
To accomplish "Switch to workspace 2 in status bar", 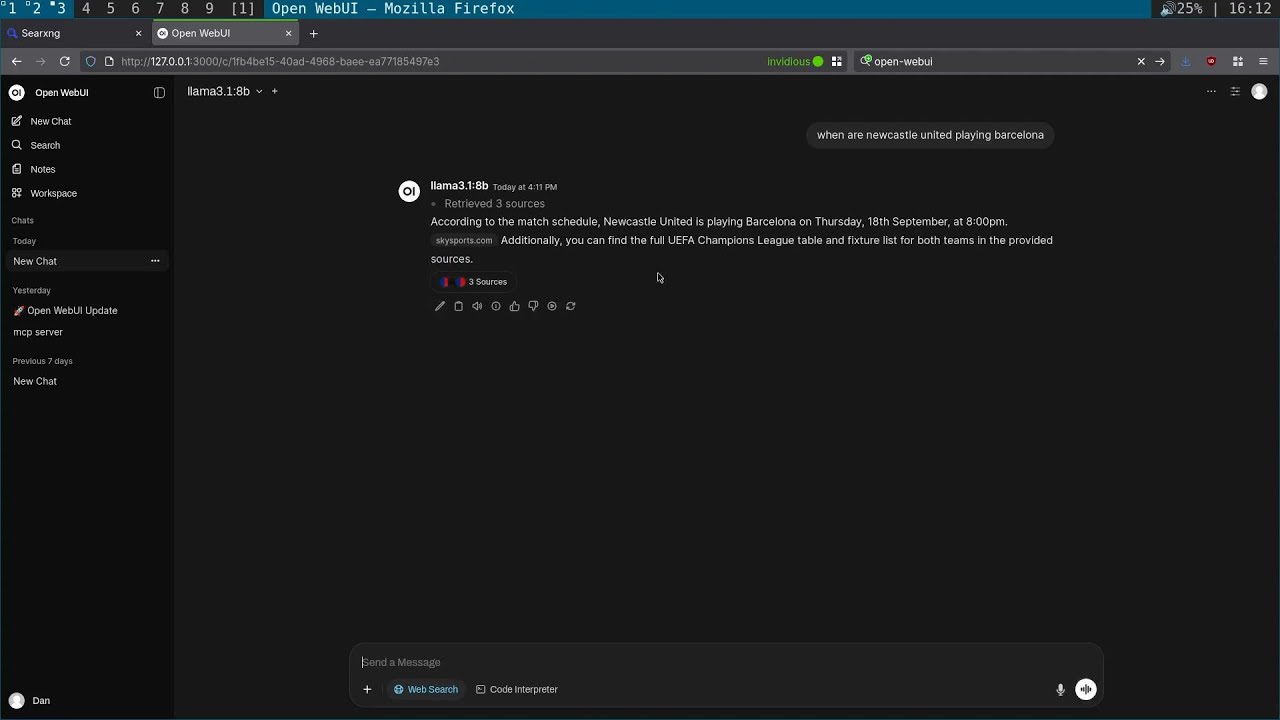I will [36, 8].
